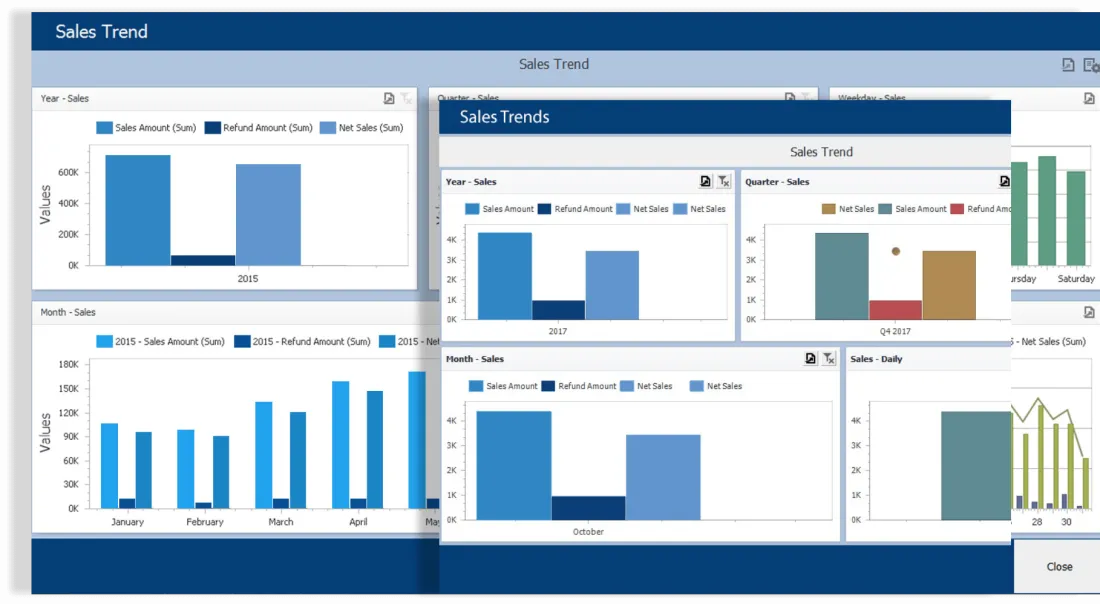Click greyed clear filter icon on background Year - Sales
1100x604 pixels.
[406, 98]
